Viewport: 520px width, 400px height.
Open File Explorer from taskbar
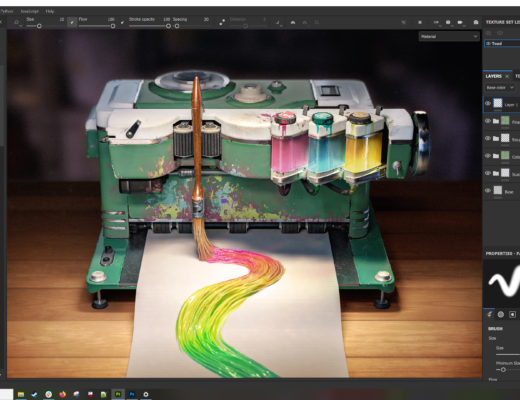coord(21,394)
